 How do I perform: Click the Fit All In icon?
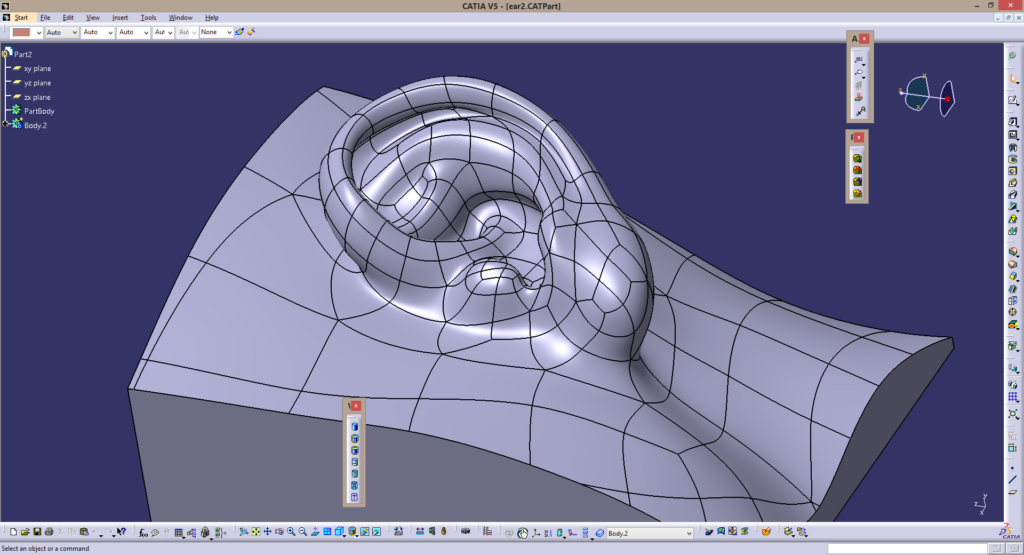(256, 532)
